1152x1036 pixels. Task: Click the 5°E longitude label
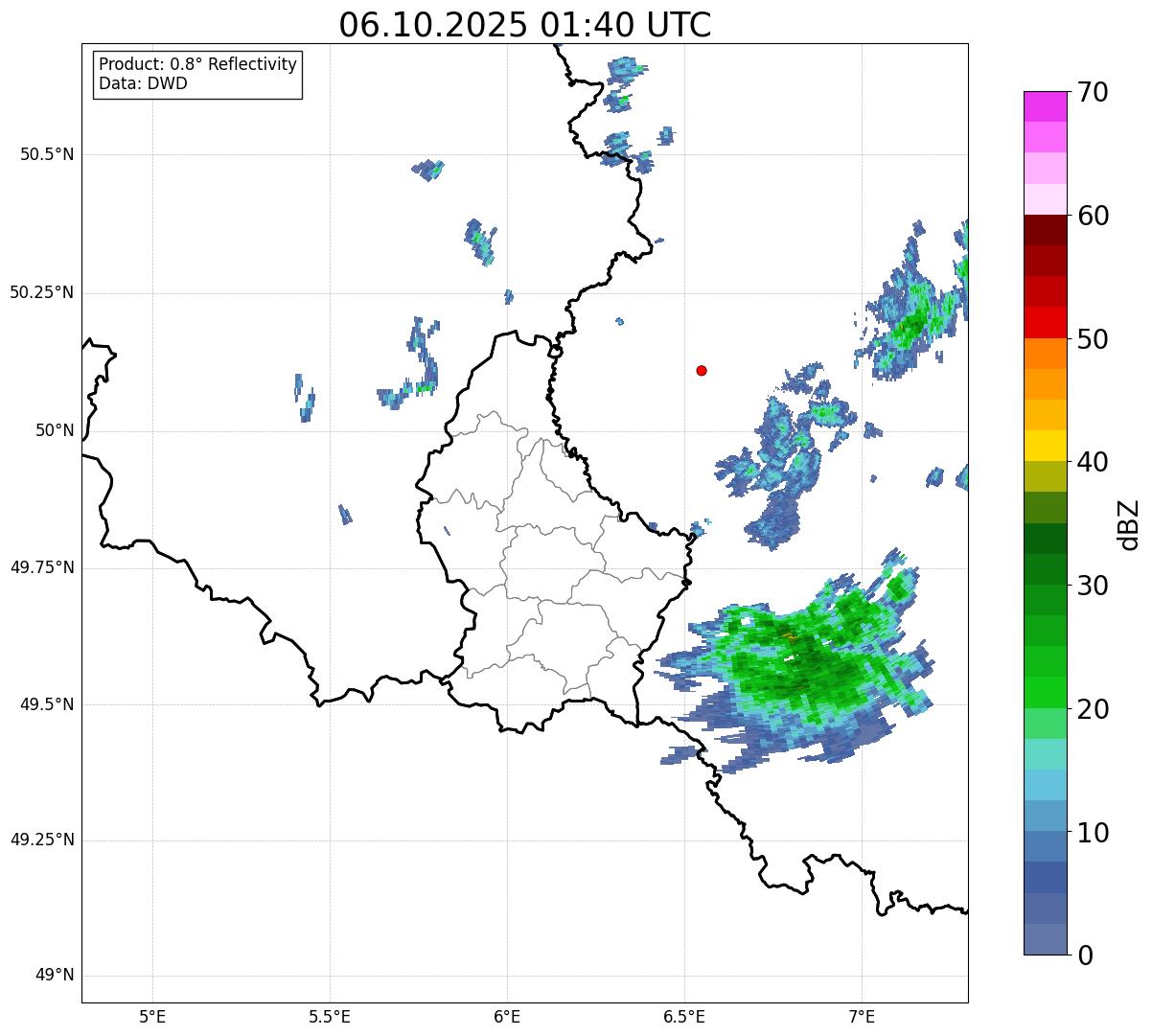(x=152, y=1016)
